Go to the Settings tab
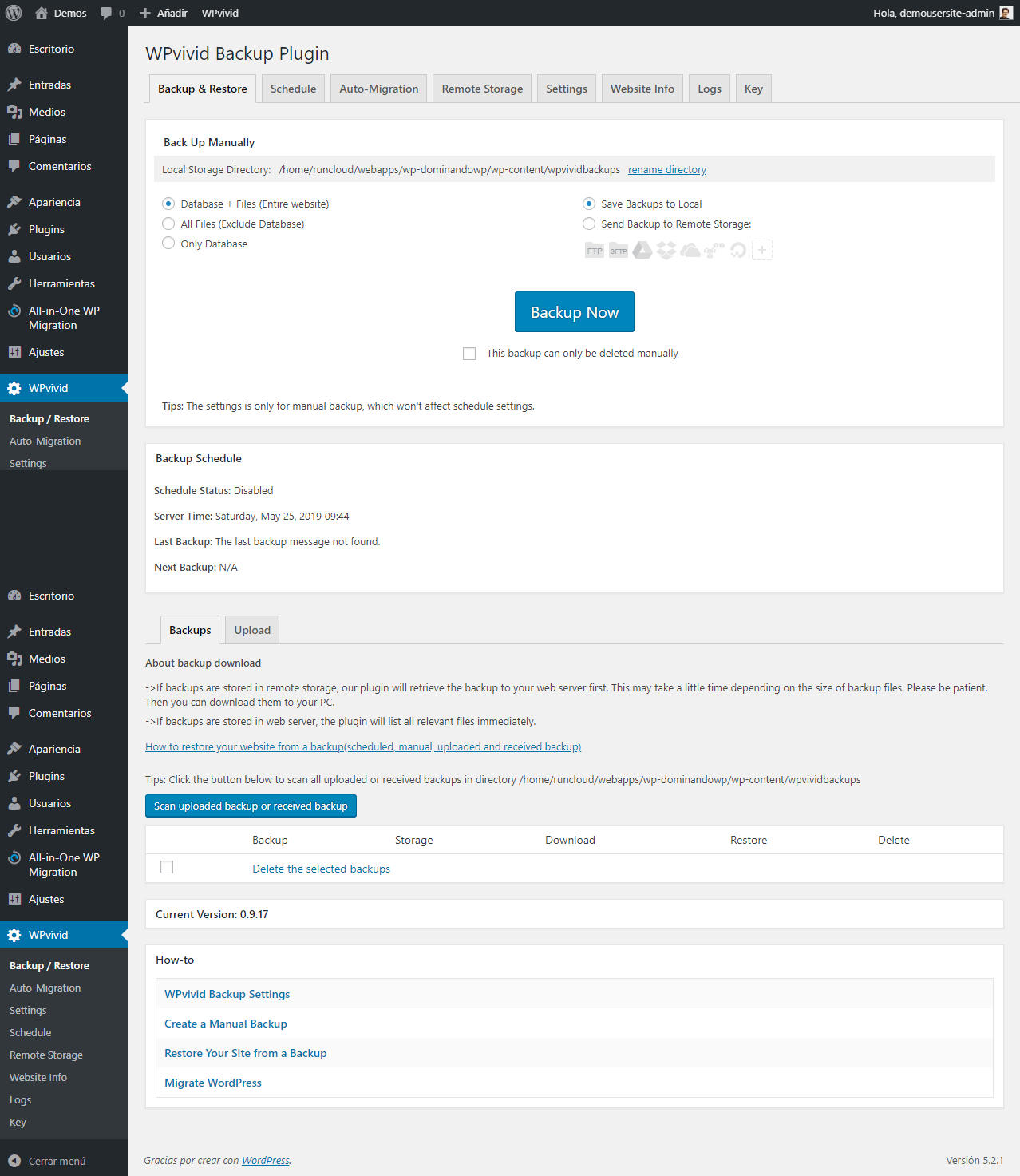1020x1176 pixels. (x=567, y=89)
